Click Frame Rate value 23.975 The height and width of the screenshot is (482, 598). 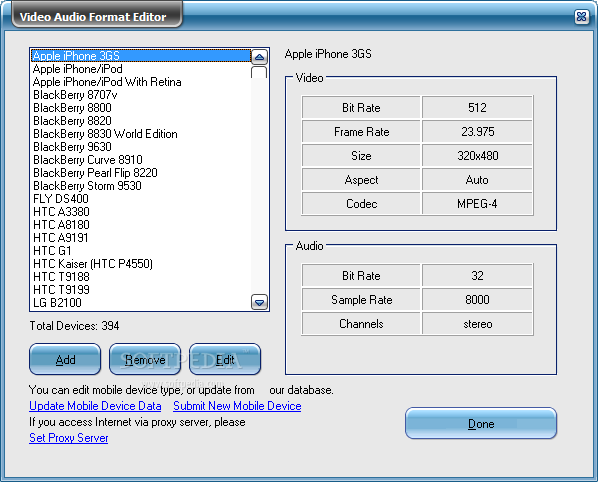click(477, 132)
